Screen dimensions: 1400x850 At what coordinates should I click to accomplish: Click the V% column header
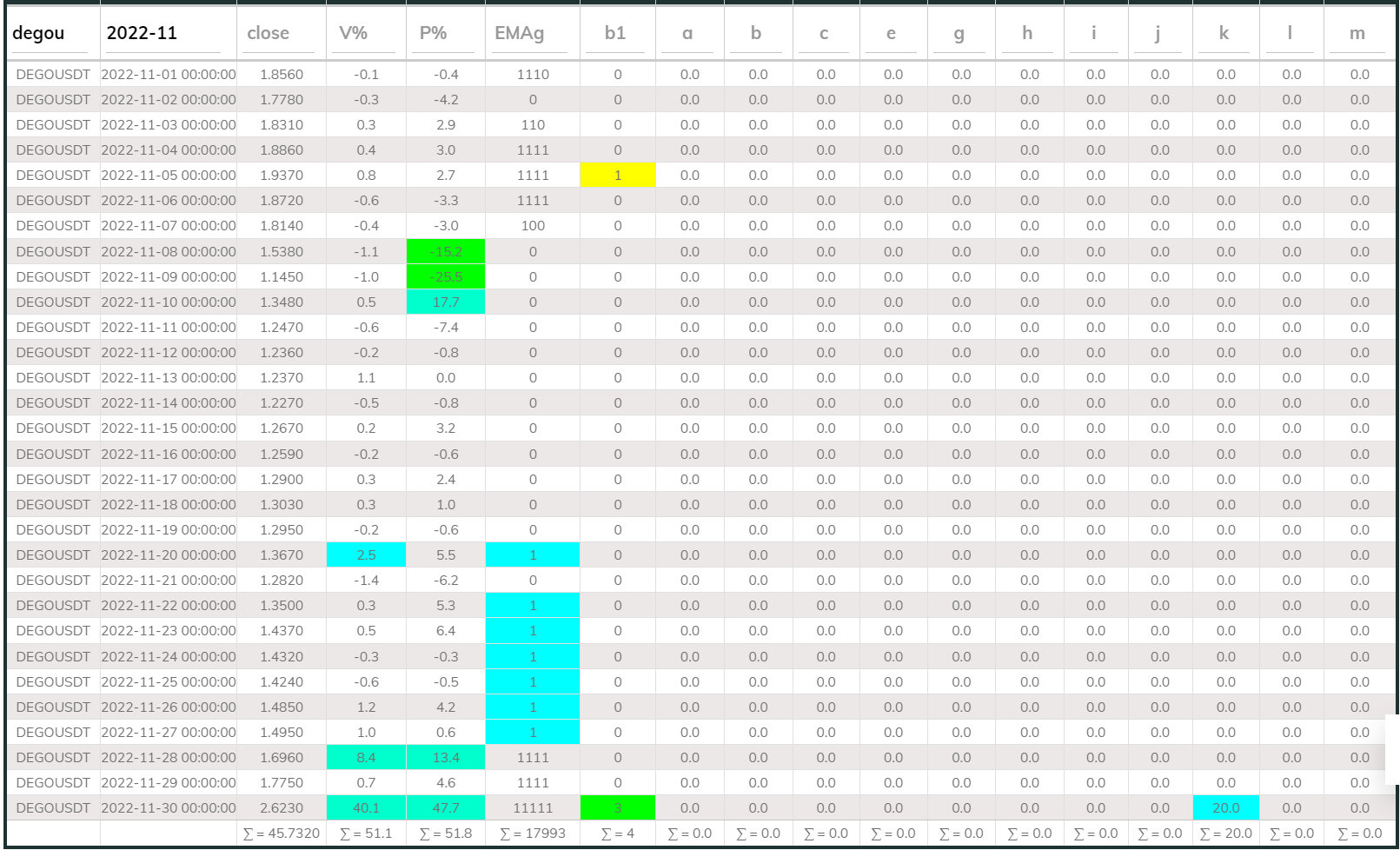pyautogui.click(x=353, y=34)
